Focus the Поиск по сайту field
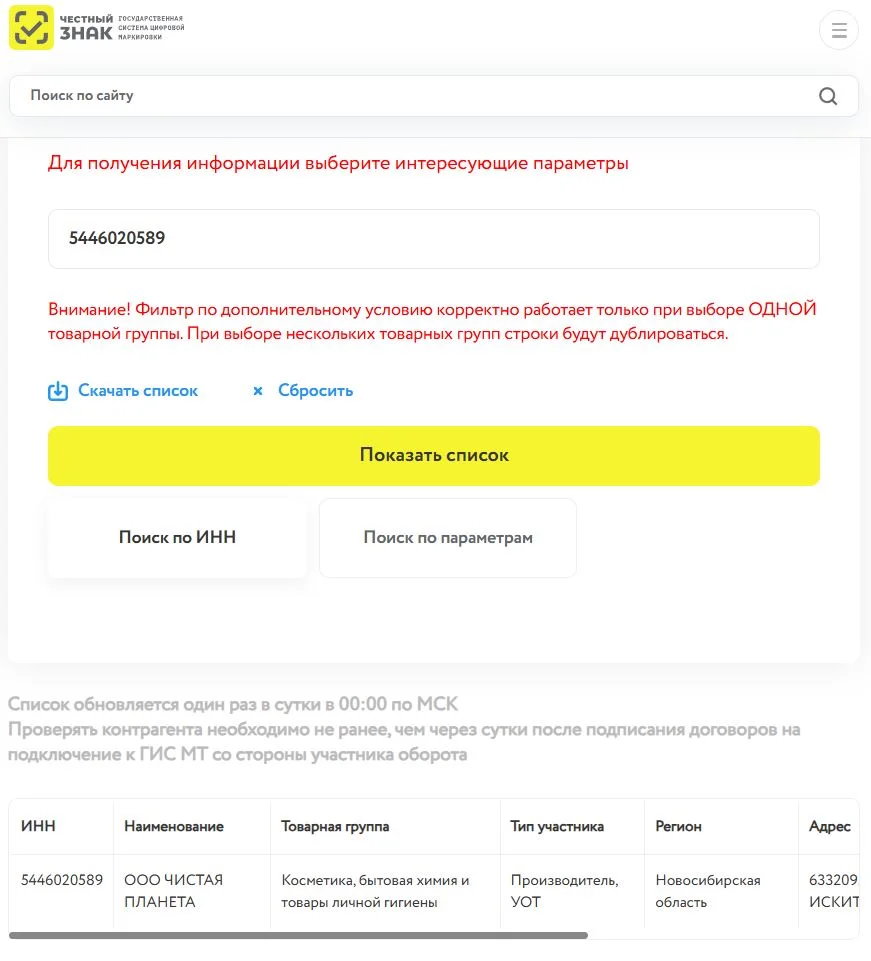Screen dimensions: 871x961 point(433,96)
